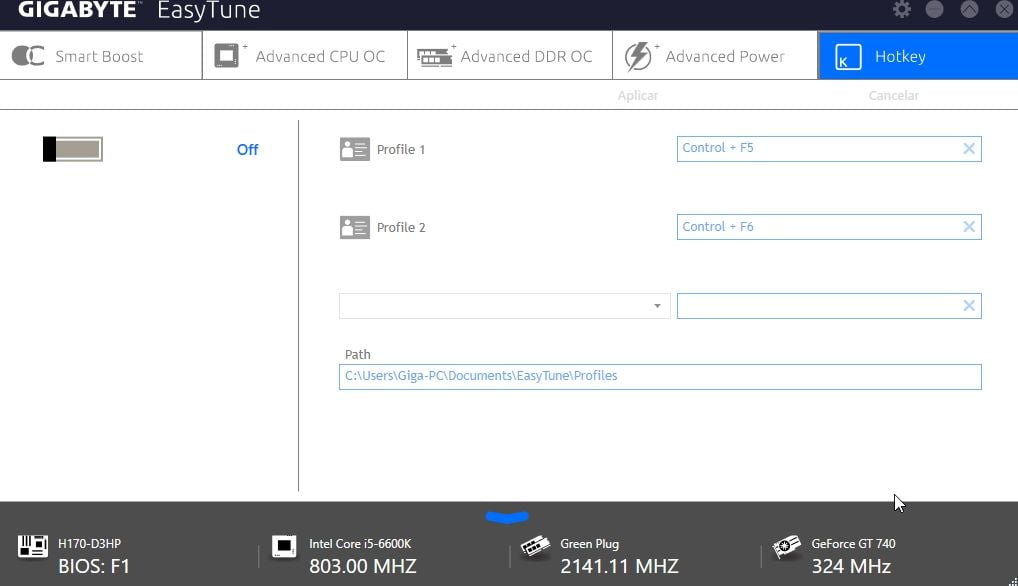Click the Aplicar button
The height and width of the screenshot is (586, 1018).
(x=638, y=95)
